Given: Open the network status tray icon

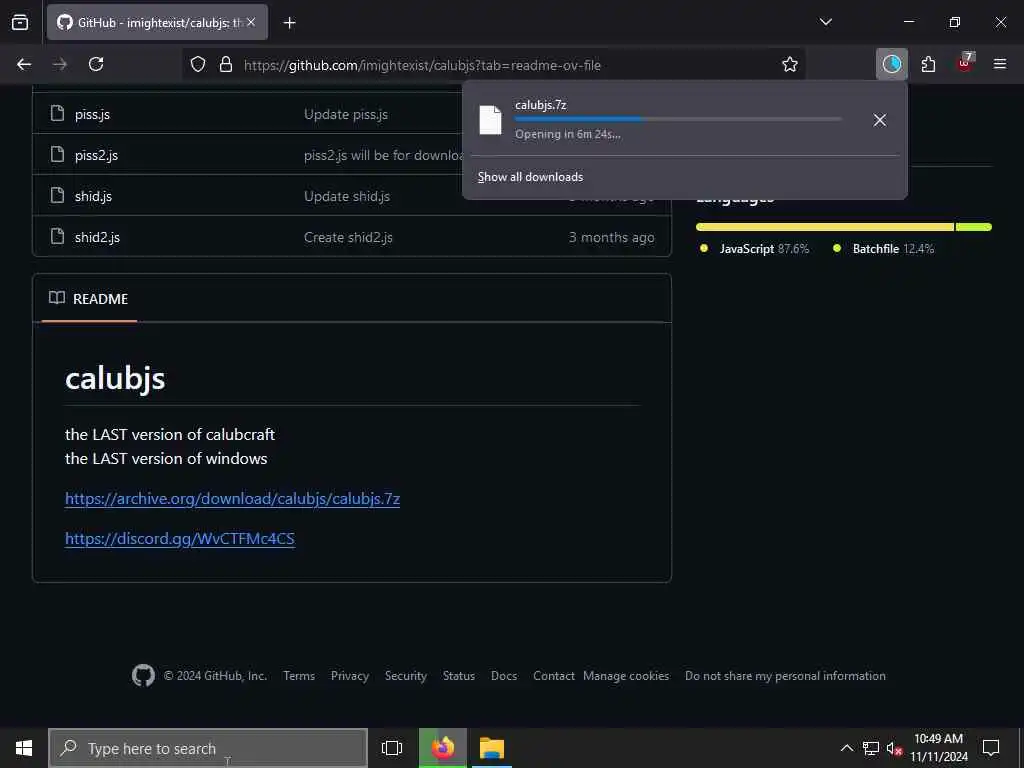Looking at the screenshot, I should 870,748.
